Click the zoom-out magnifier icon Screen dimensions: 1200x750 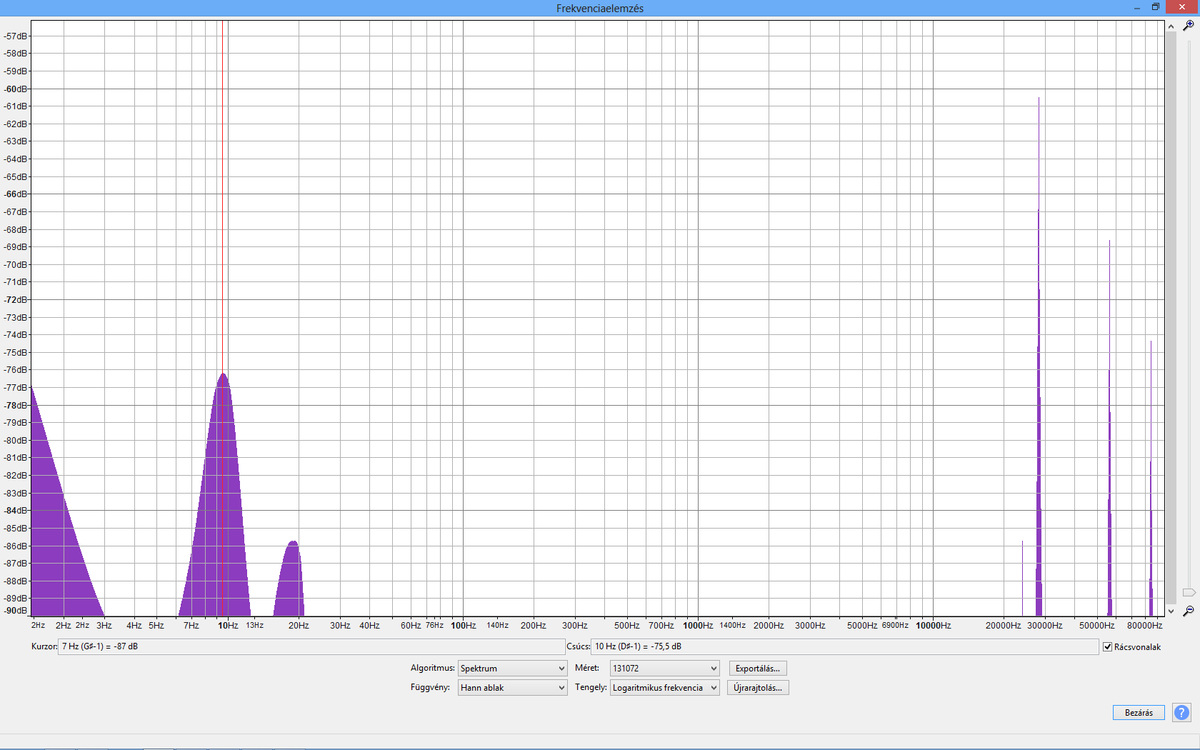(x=1188, y=610)
